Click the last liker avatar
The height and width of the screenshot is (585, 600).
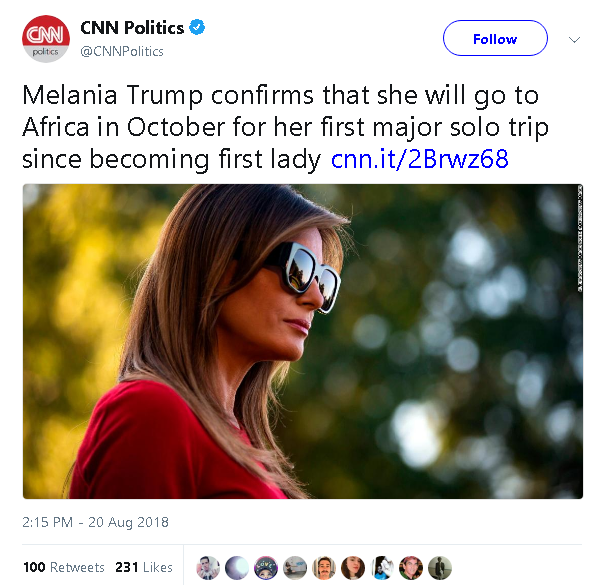pos(440,567)
